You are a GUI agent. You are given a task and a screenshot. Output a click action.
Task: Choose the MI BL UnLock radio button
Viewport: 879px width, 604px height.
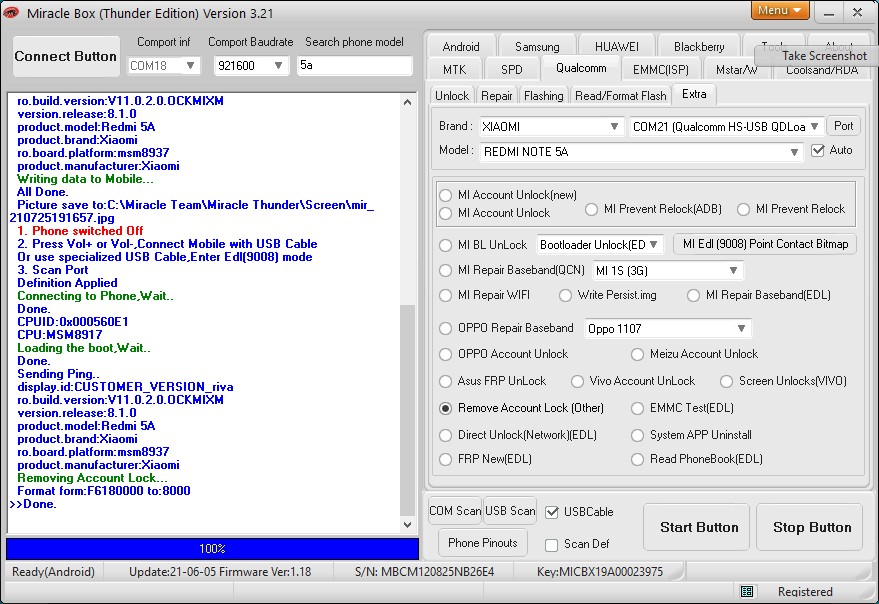click(x=446, y=245)
